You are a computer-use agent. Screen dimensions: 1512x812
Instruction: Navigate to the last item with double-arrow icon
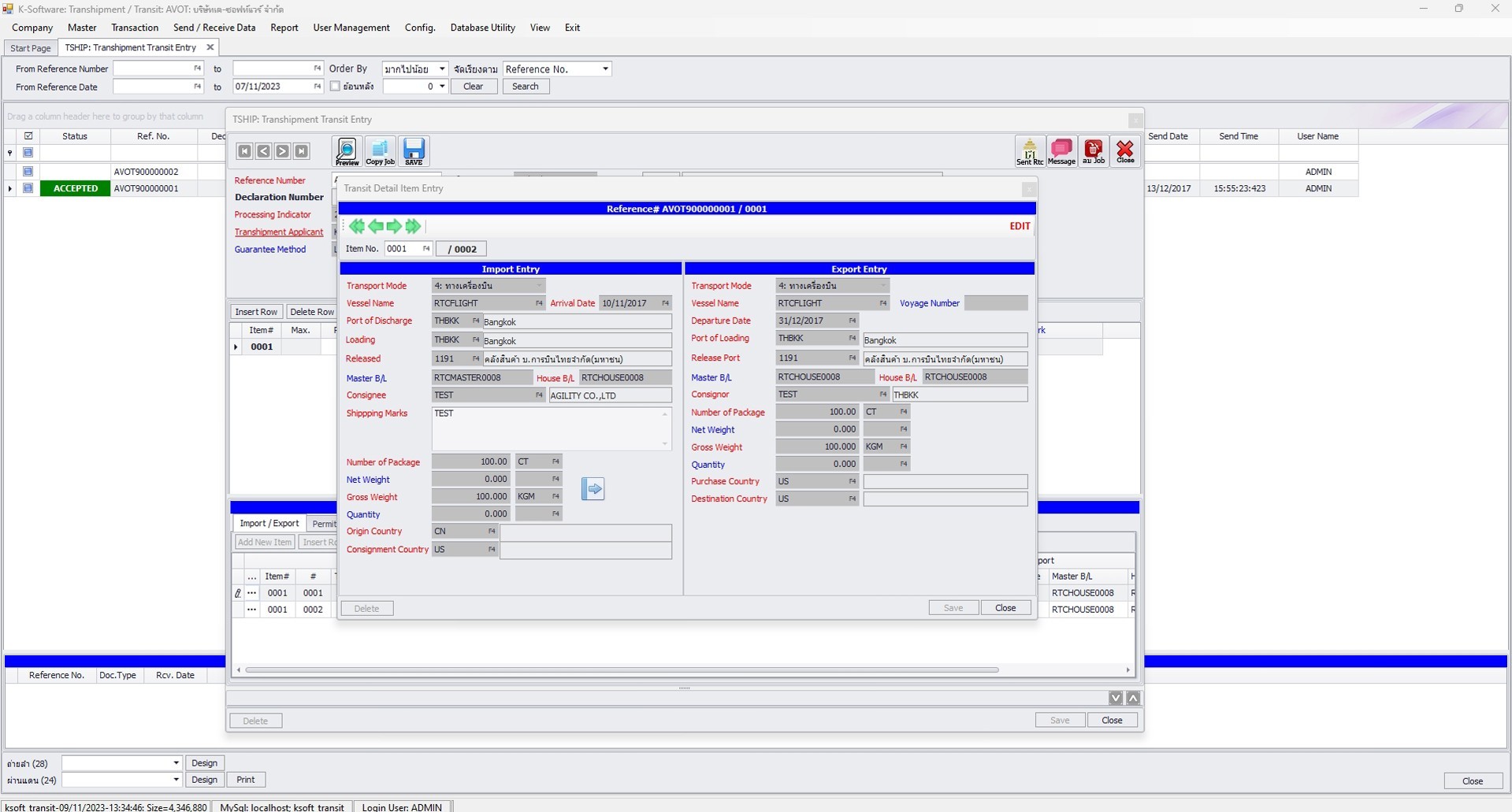click(413, 227)
